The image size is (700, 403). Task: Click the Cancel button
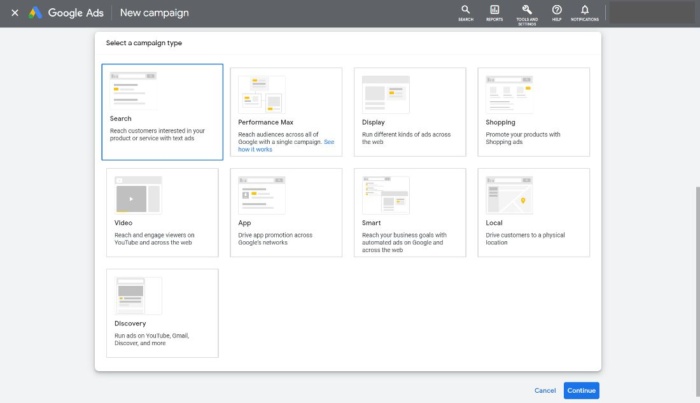(545, 391)
